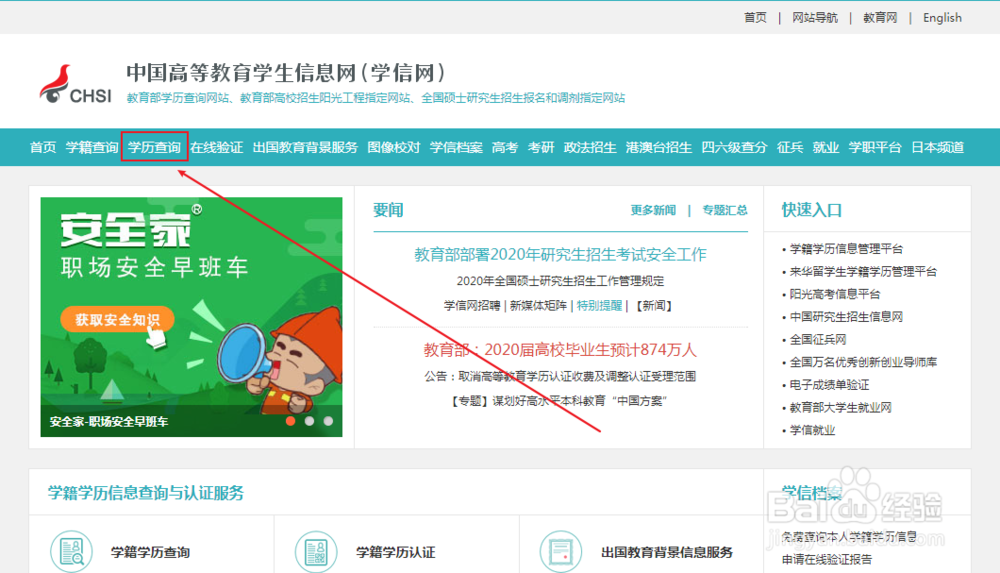The image size is (1000, 573).
Task: Select the first orange carousel dot
Action: pyautogui.click(x=291, y=421)
